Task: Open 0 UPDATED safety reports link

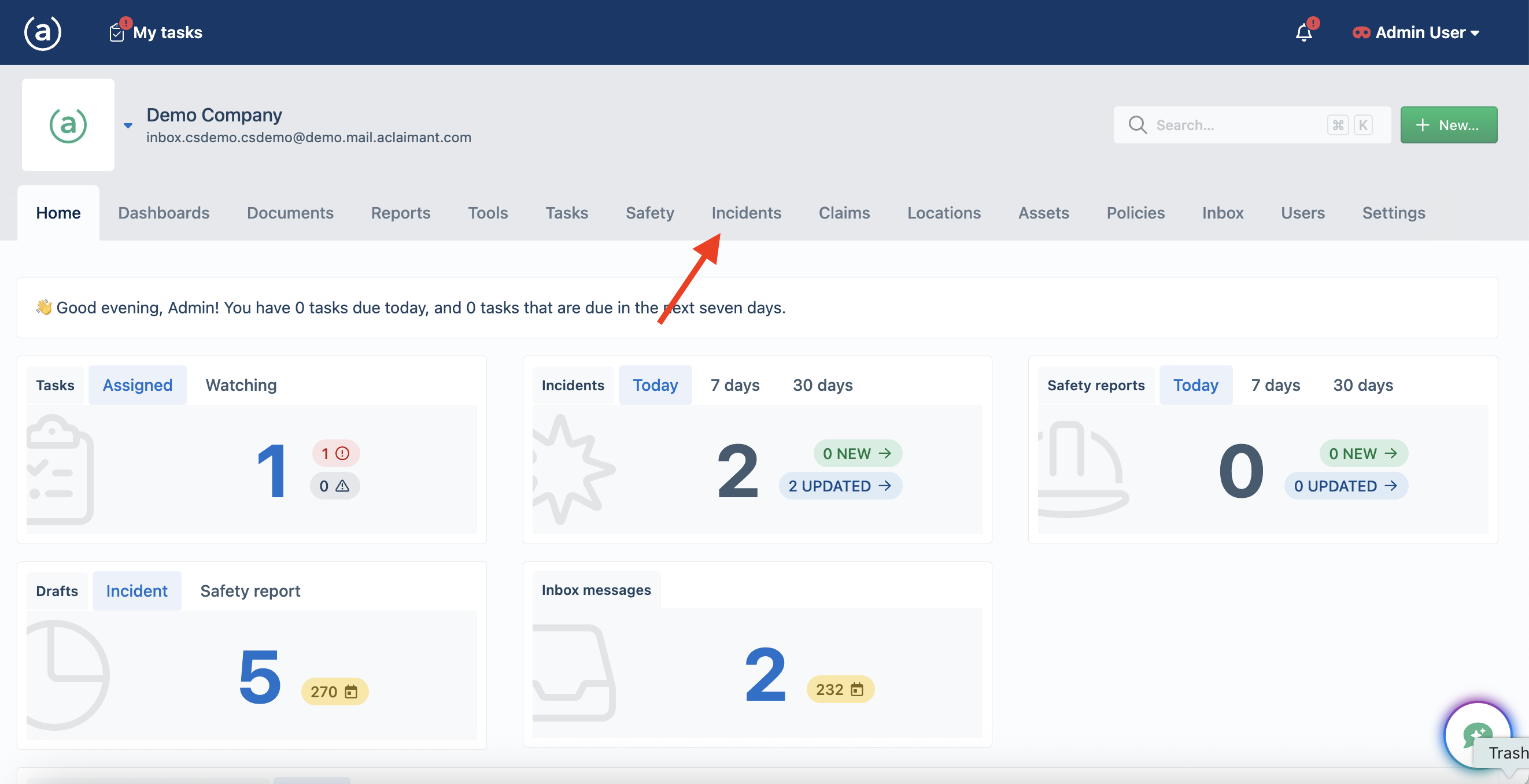Action: pyautogui.click(x=1346, y=486)
